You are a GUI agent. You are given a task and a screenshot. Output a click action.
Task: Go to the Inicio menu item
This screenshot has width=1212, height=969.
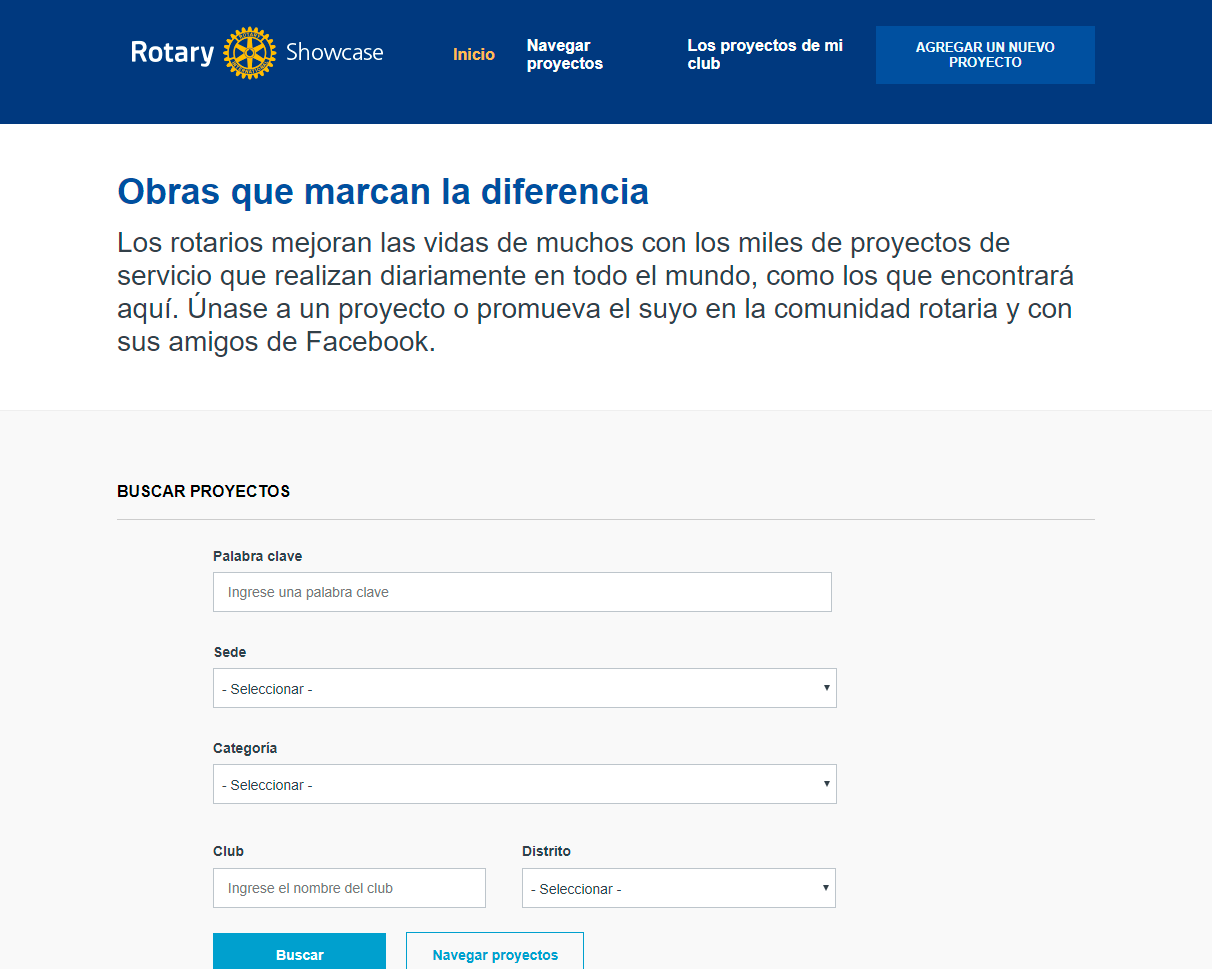pyautogui.click(x=474, y=55)
